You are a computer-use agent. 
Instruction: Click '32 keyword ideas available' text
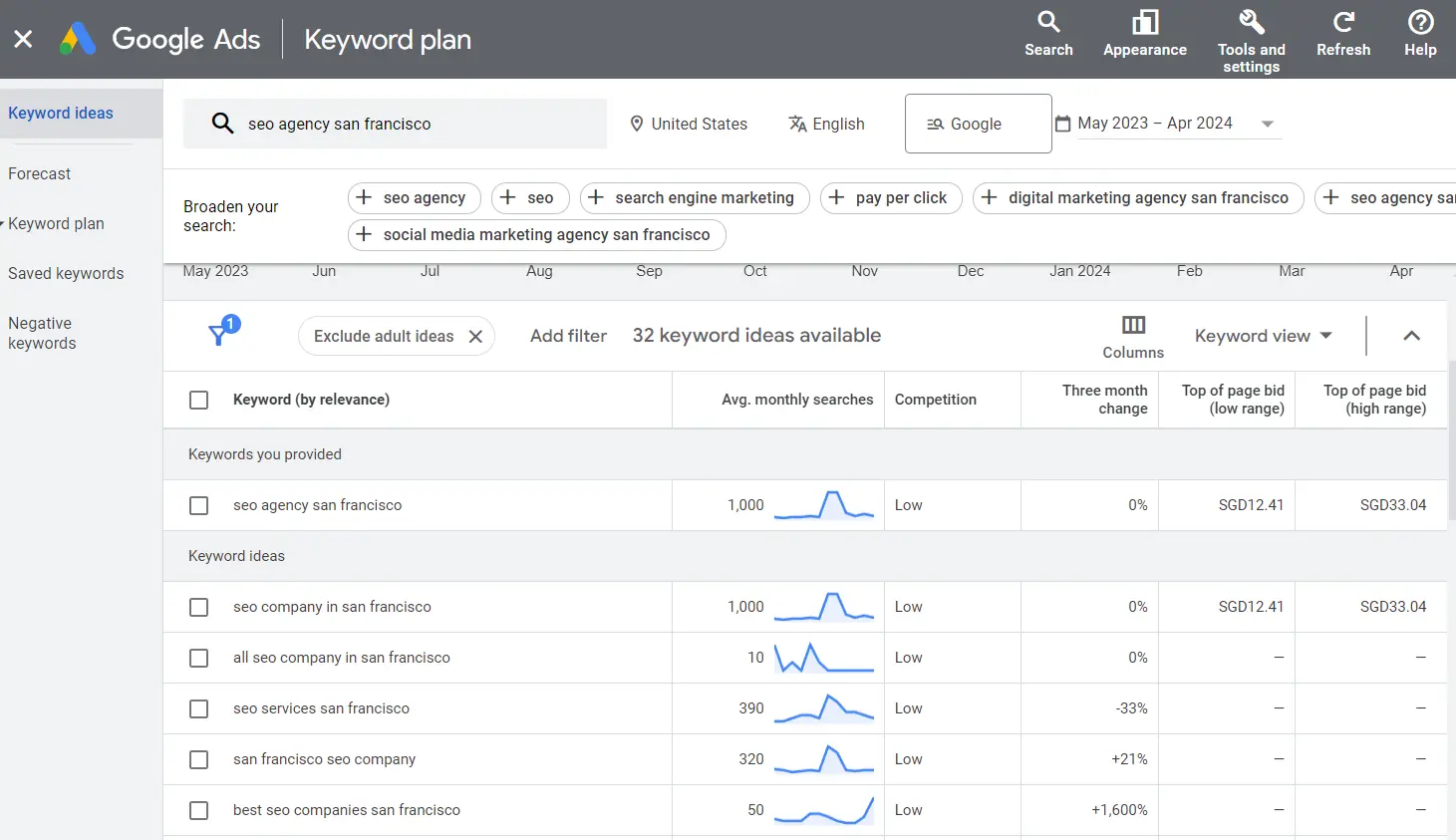click(756, 336)
